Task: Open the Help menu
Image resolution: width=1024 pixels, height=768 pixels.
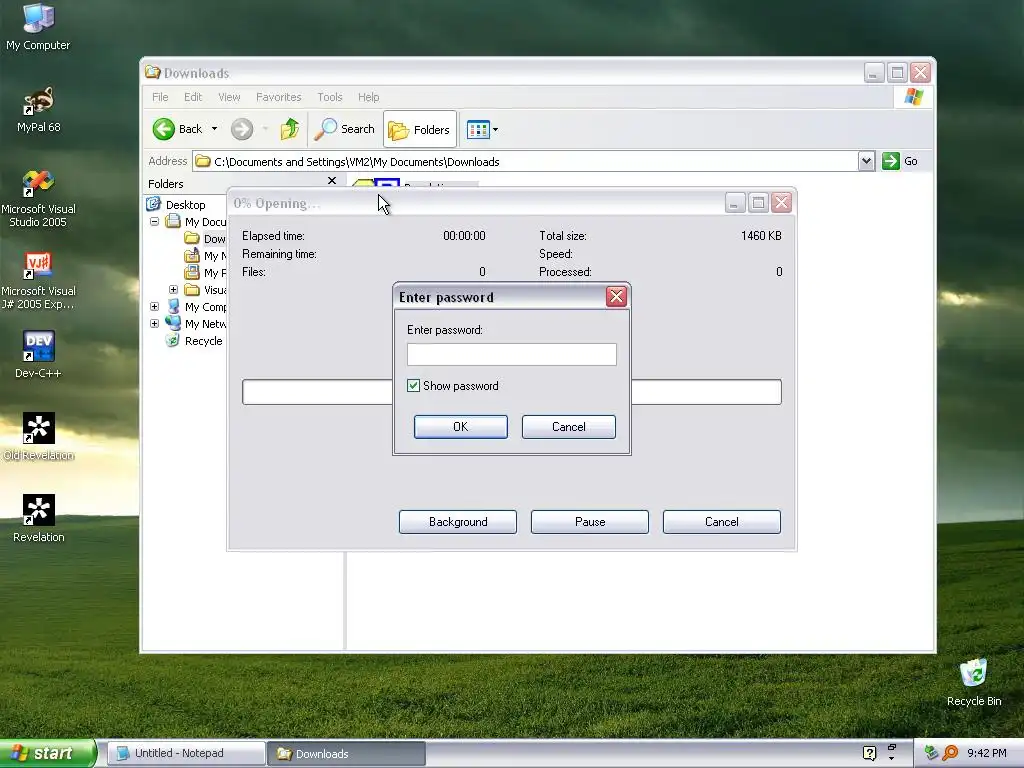Action: (x=368, y=97)
